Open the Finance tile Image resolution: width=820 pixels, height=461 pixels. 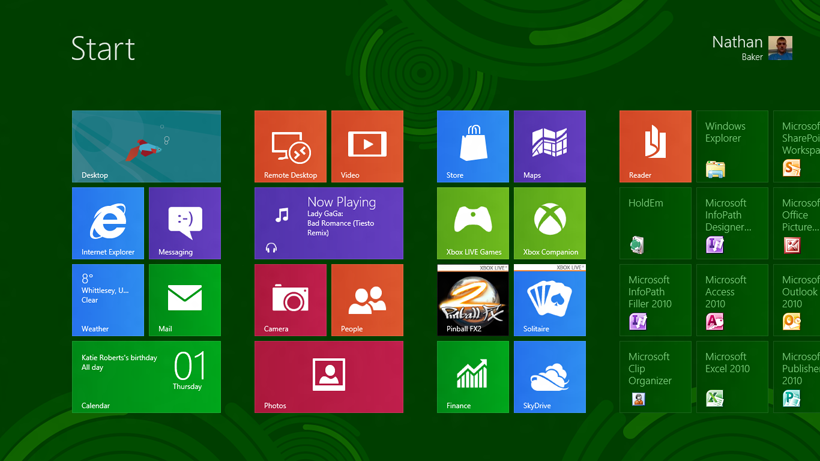tap(473, 377)
